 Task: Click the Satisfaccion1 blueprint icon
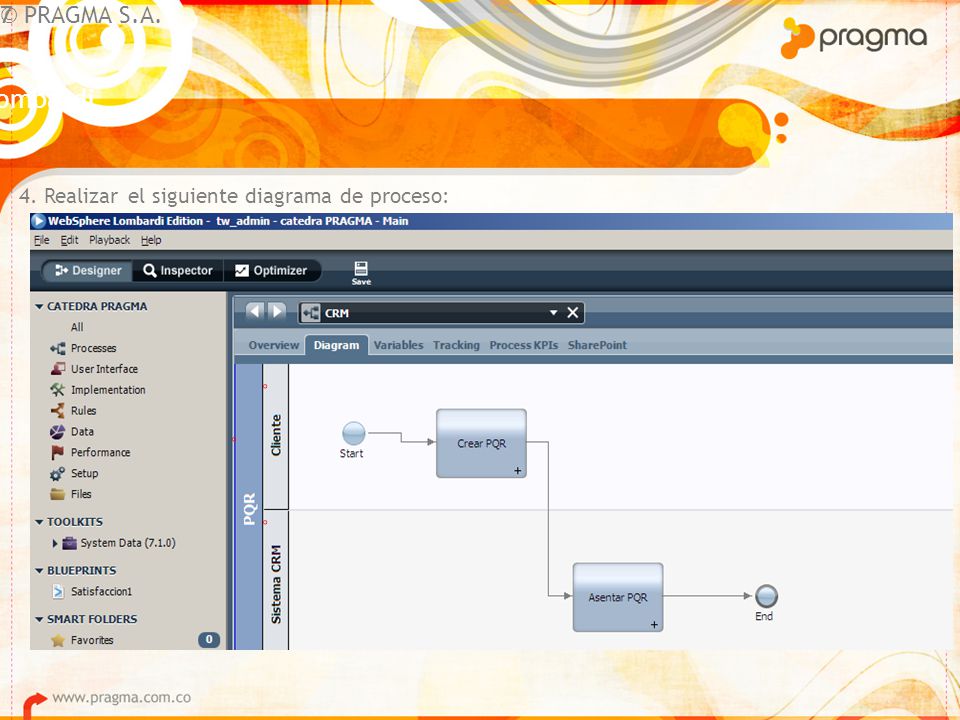(58, 591)
